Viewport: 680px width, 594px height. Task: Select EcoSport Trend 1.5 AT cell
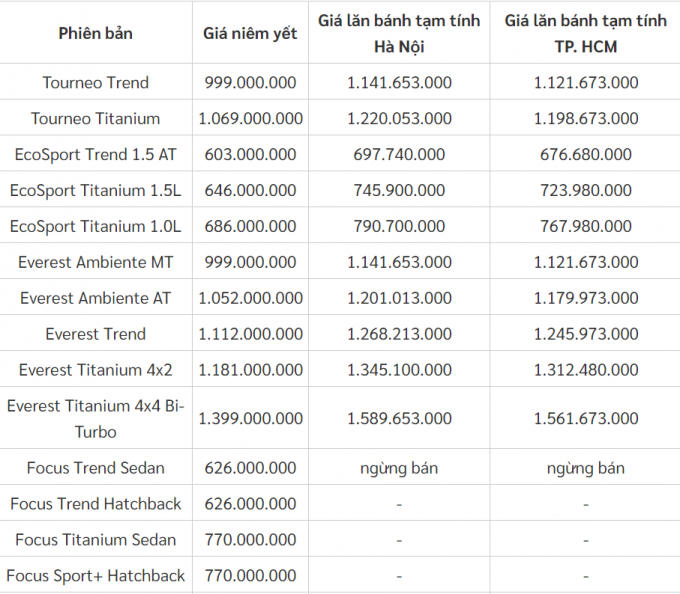[95, 154]
